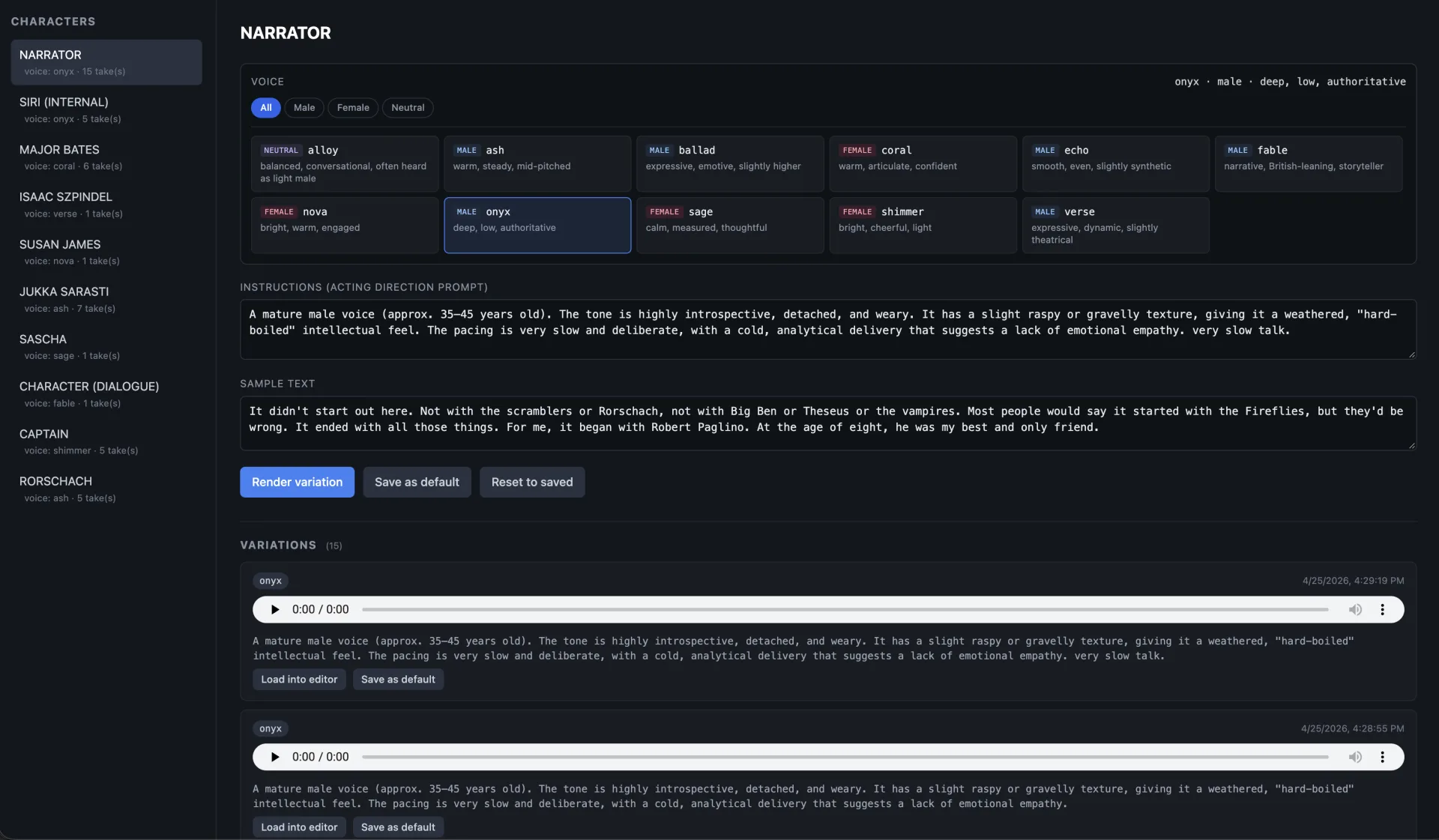Viewport: 1439px width, 840px height.
Task: Select the alloy voice card
Action: coord(345,163)
